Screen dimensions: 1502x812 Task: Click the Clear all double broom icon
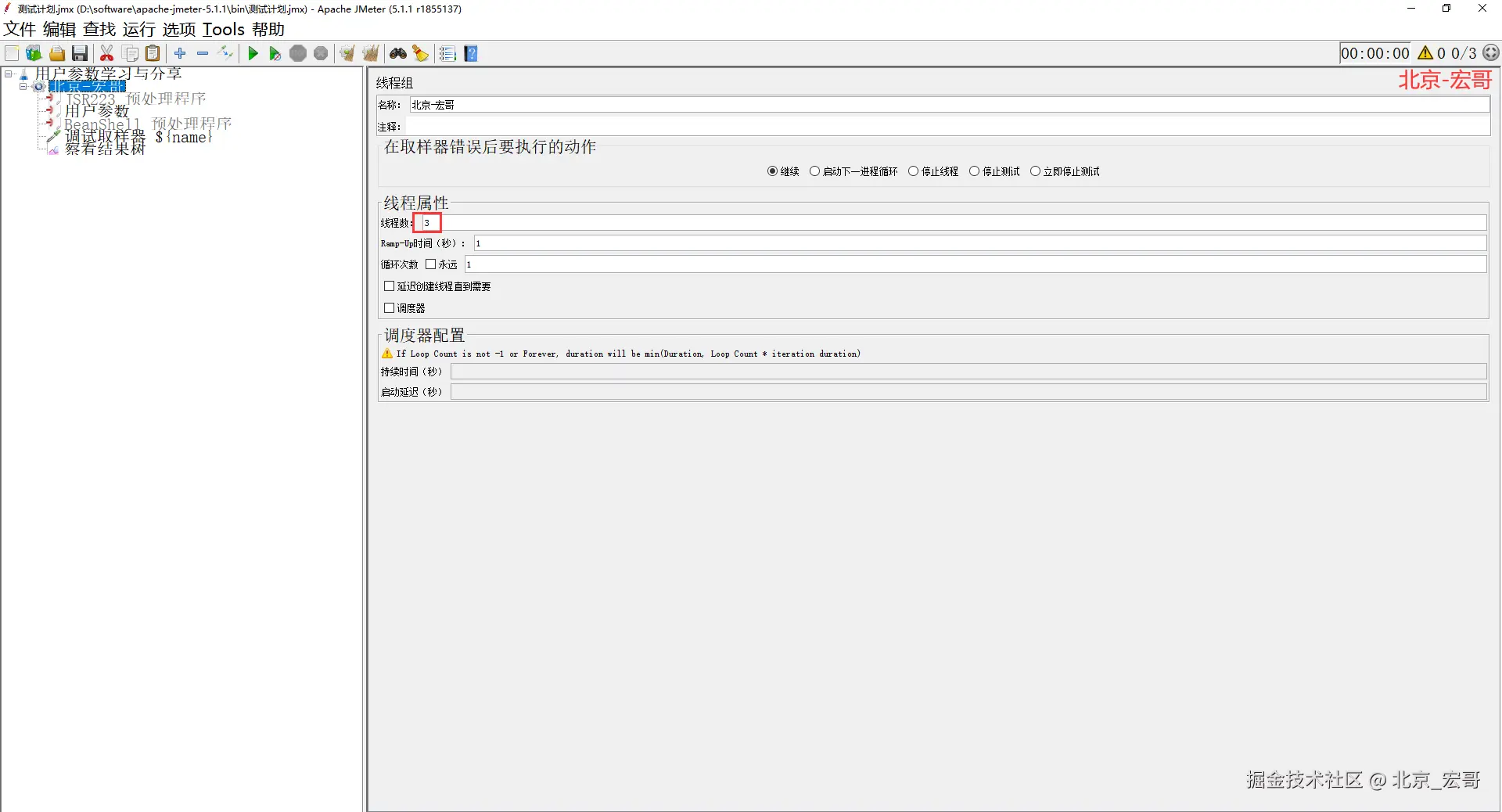point(370,53)
